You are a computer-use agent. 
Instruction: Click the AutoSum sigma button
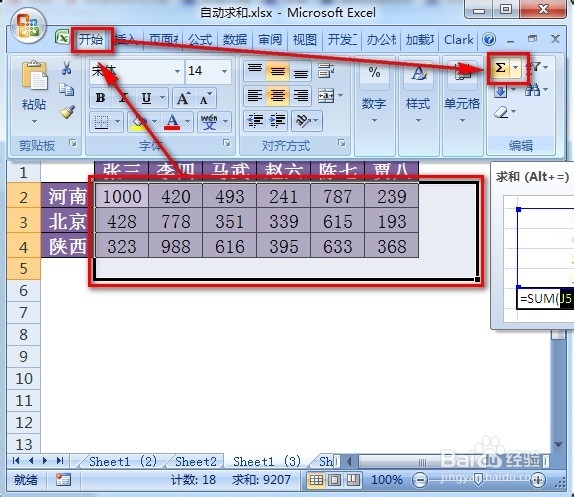(500, 68)
